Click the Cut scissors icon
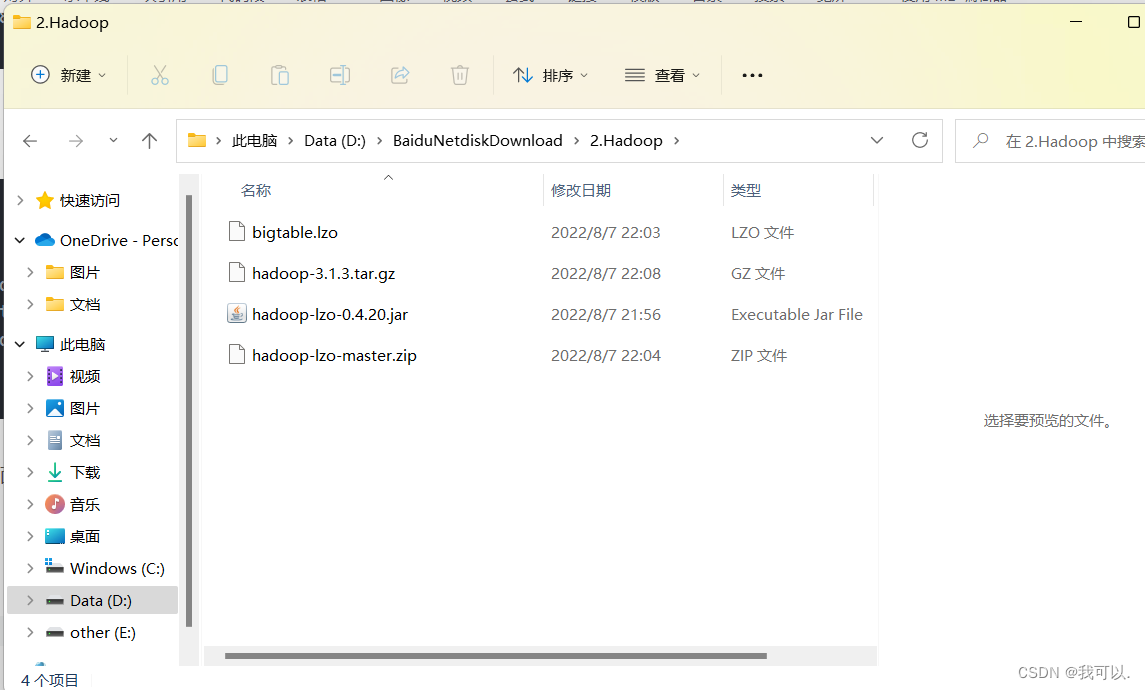This screenshot has height=690, width=1145. click(160, 75)
